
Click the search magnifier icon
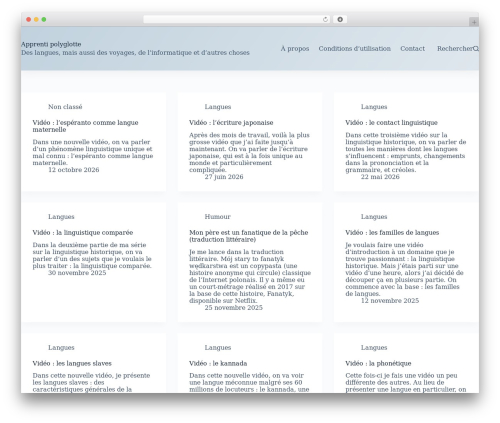(476, 49)
